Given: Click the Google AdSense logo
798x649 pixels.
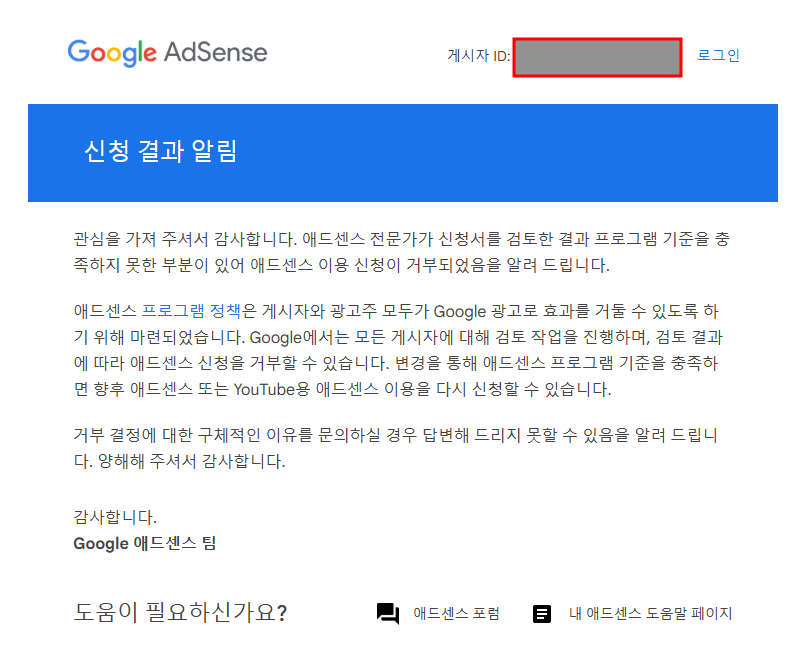Looking at the screenshot, I should 167,53.
